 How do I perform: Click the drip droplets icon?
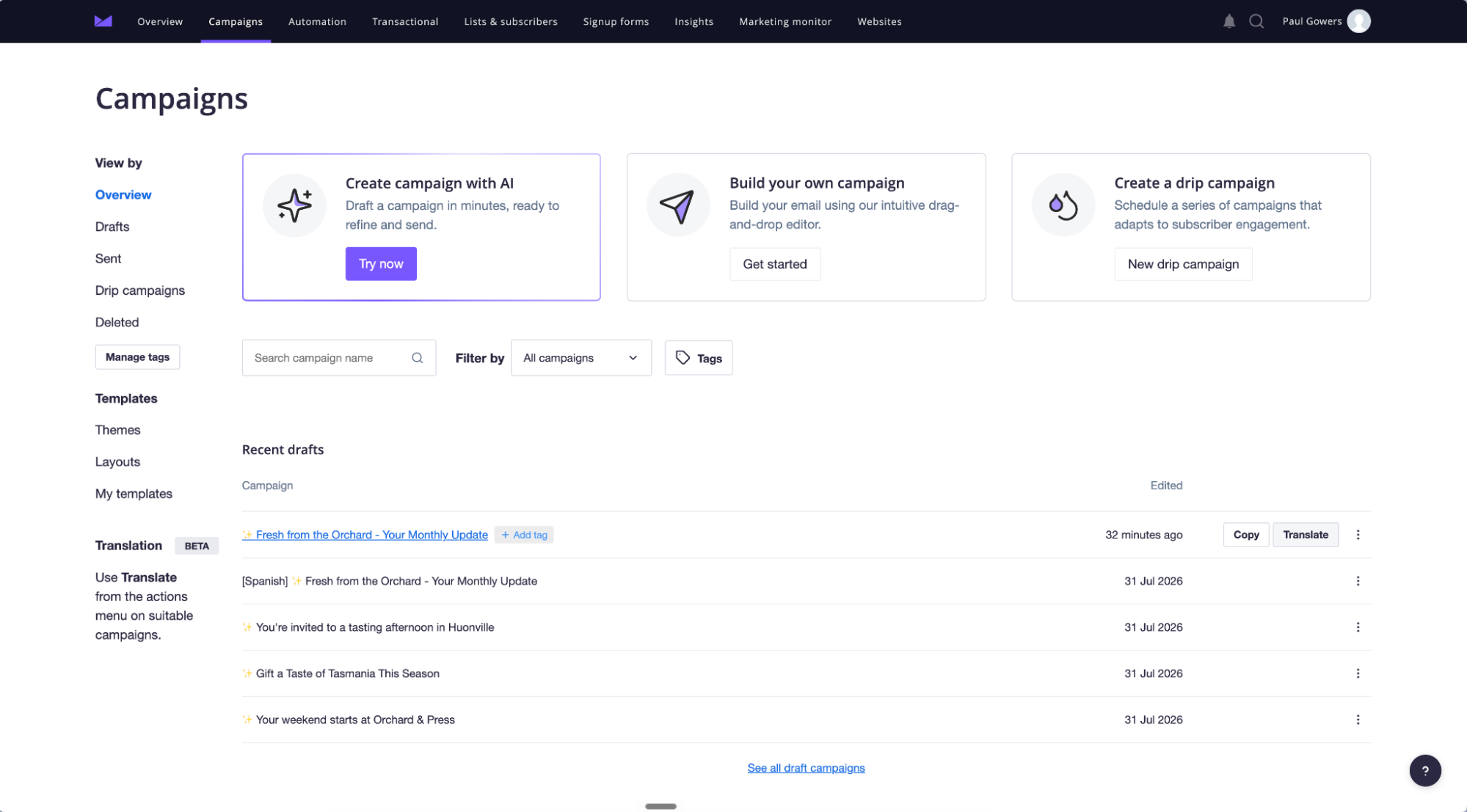click(x=1063, y=205)
